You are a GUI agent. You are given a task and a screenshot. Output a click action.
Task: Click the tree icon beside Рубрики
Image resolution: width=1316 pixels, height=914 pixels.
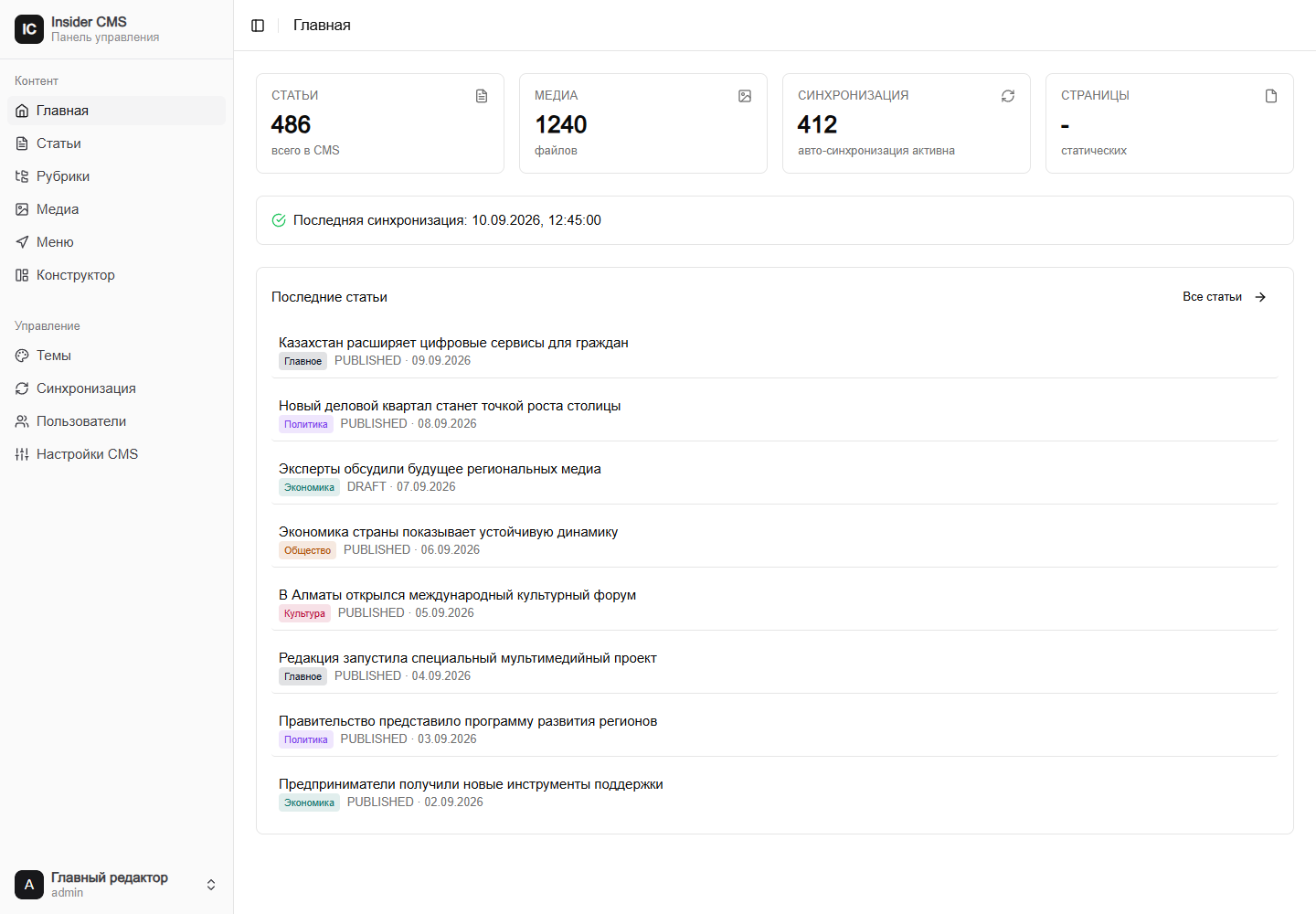click(22, 176)
